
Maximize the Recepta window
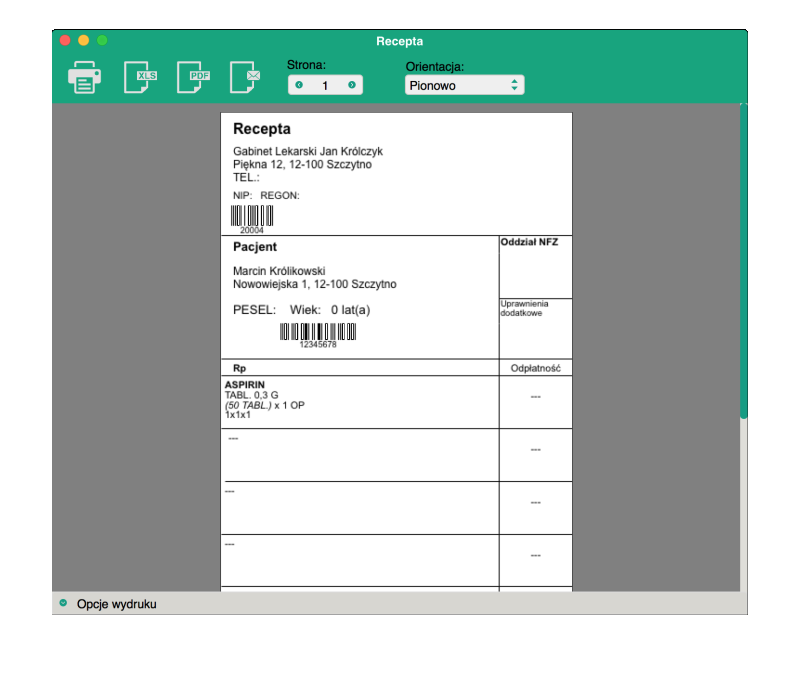102,40
